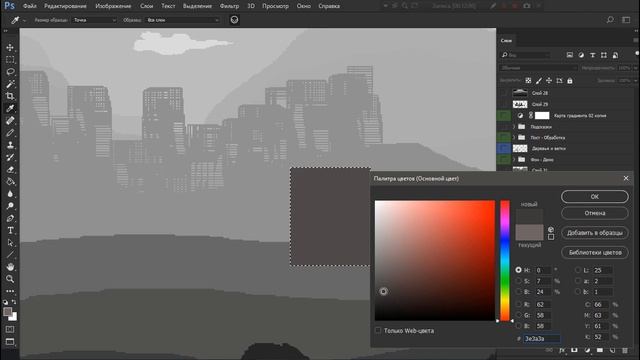Select the Hand tool
This screenshot has height=360, width=640.
(10, 267)
